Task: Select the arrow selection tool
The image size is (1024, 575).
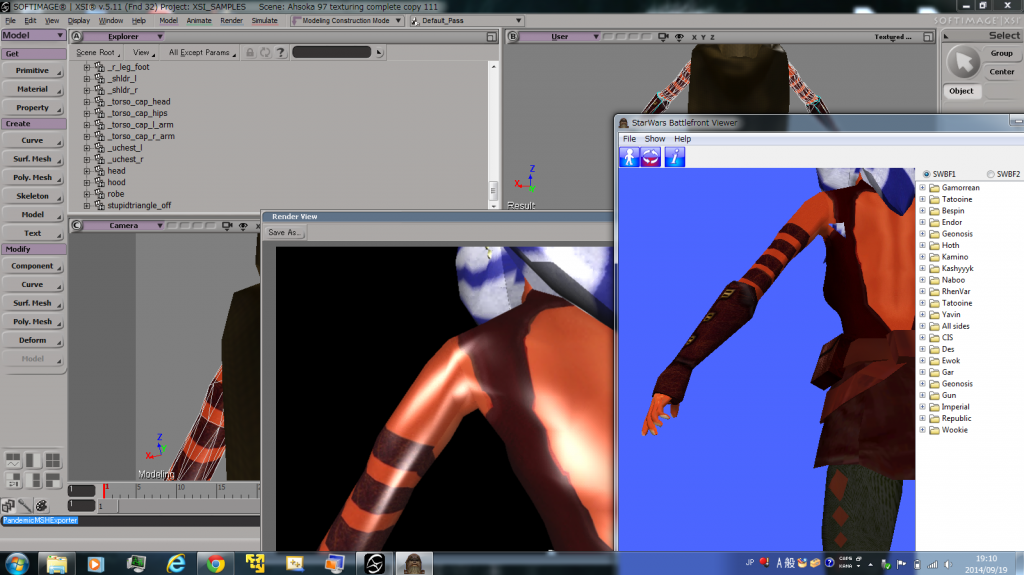Action: point(964,63)
